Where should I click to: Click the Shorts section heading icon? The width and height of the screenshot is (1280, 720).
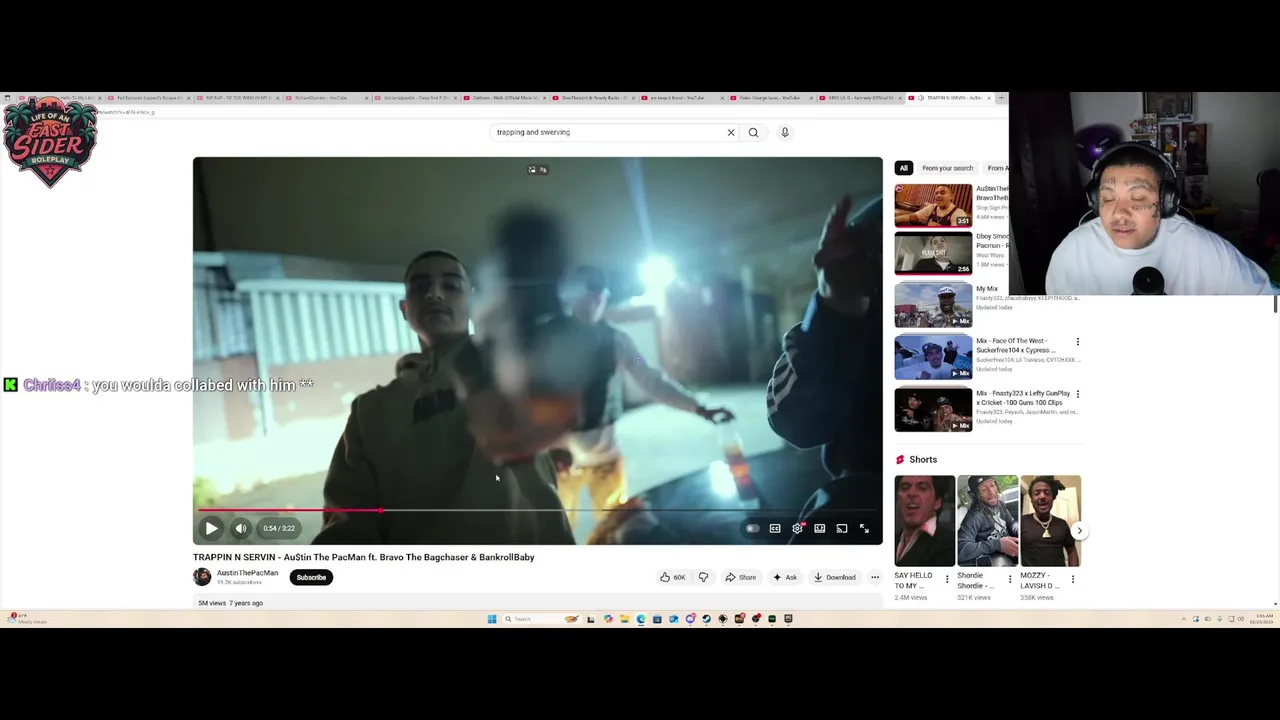click(900, 460)
